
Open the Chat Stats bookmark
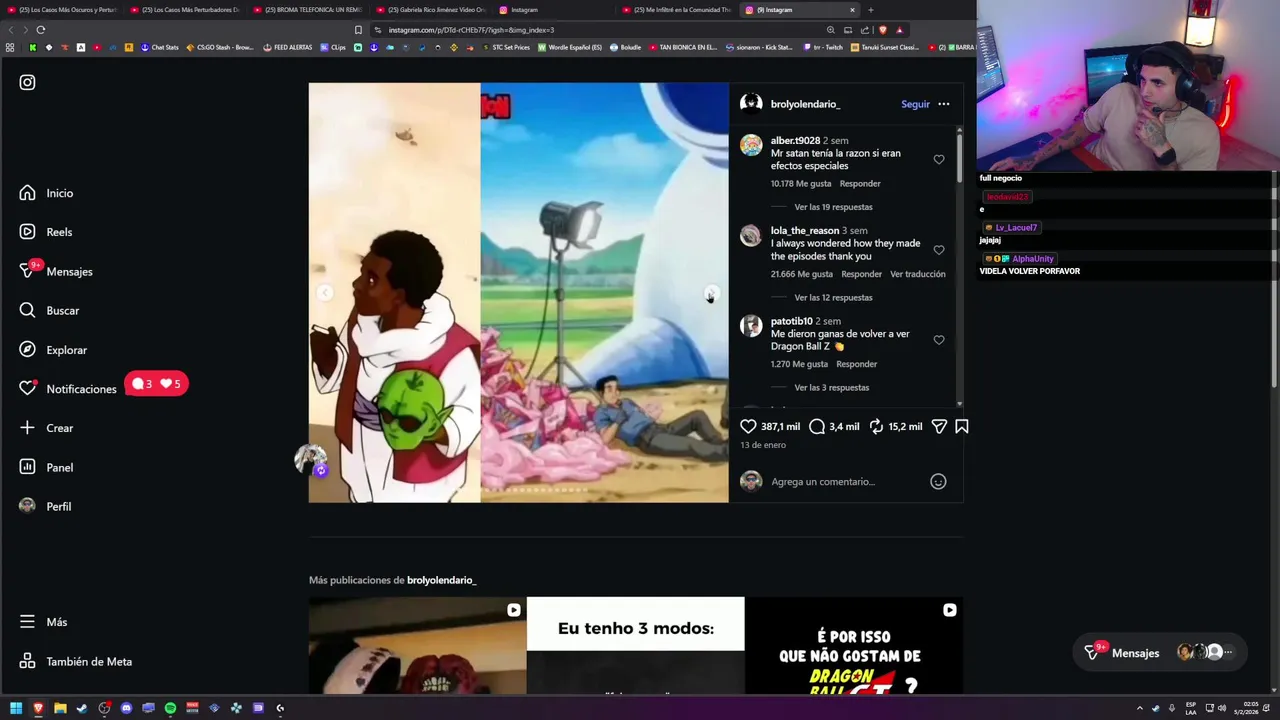click(159, 47)
